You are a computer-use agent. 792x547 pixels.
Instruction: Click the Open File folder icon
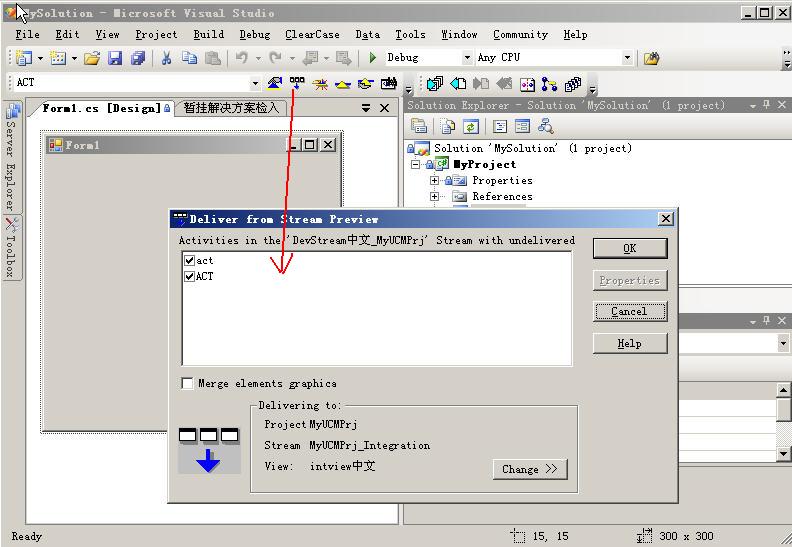click(x=92, y=58)
